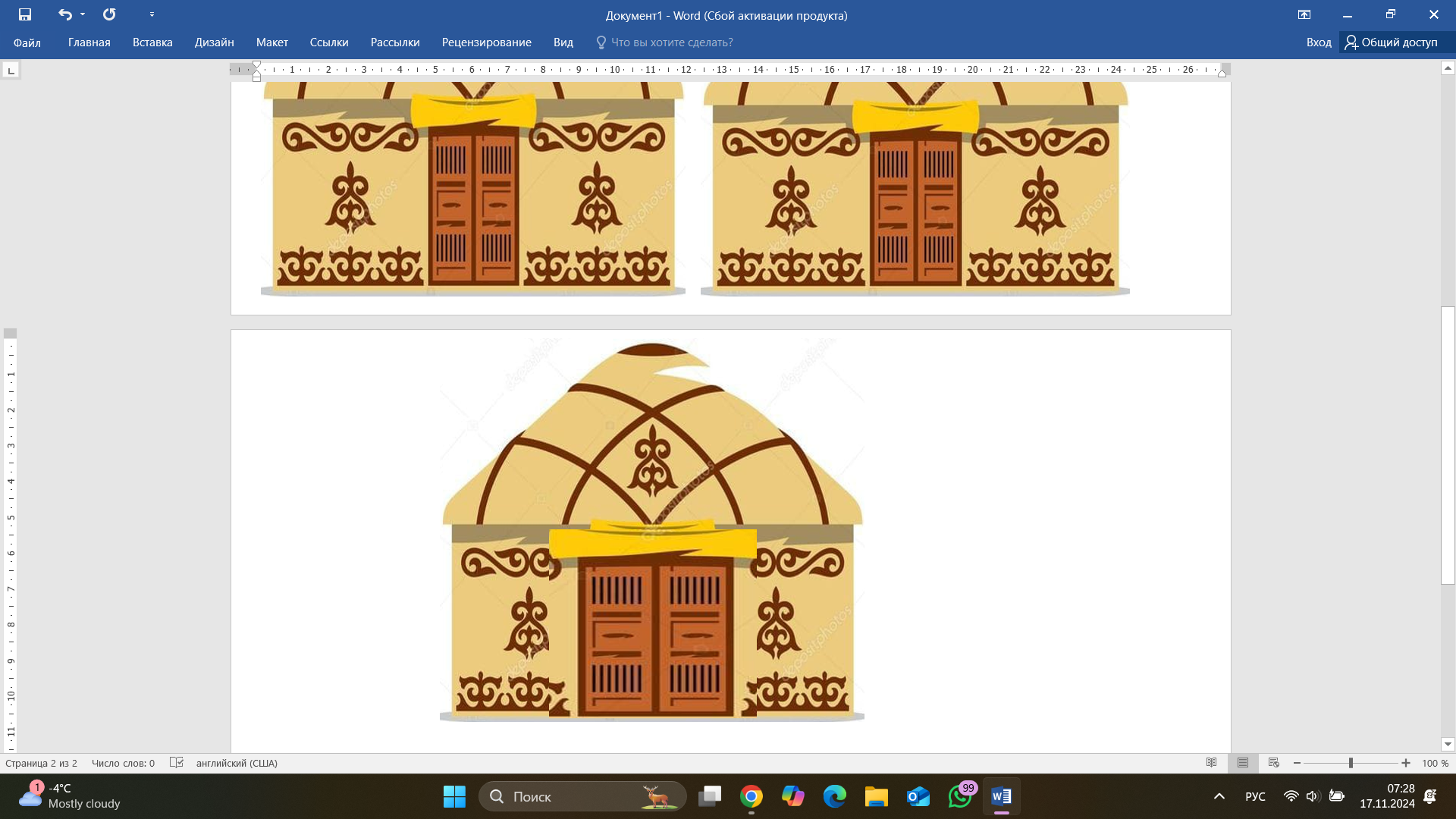The width and height of the screenshot is (1456, 819).
Task: Click the Redo/Repeat icon
Action: [x=109, y=14]
